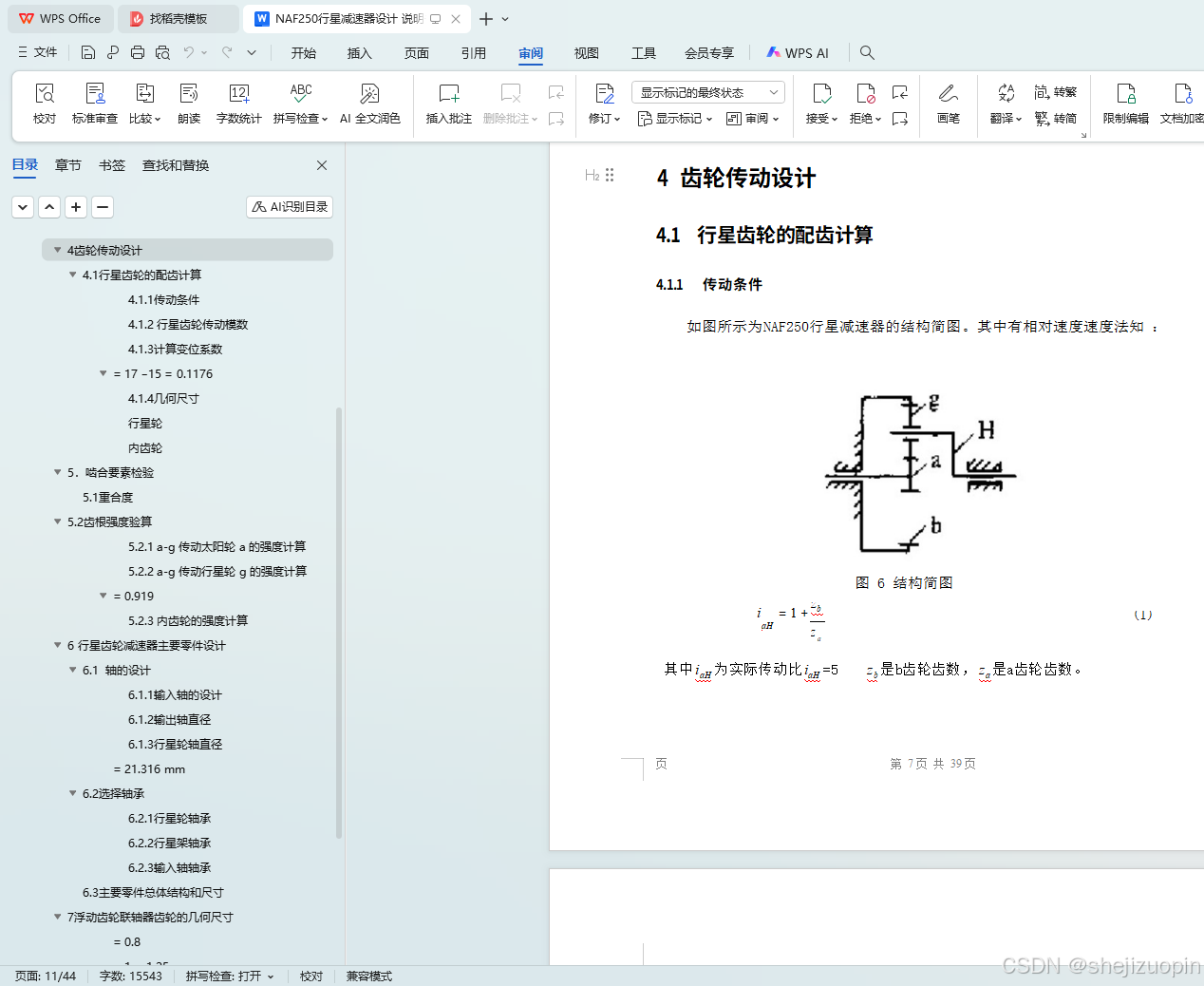The image size is (1204, 986).
Task: Collapse the 5.2齿根强度验算 node
Action: (x=58, y=521)
